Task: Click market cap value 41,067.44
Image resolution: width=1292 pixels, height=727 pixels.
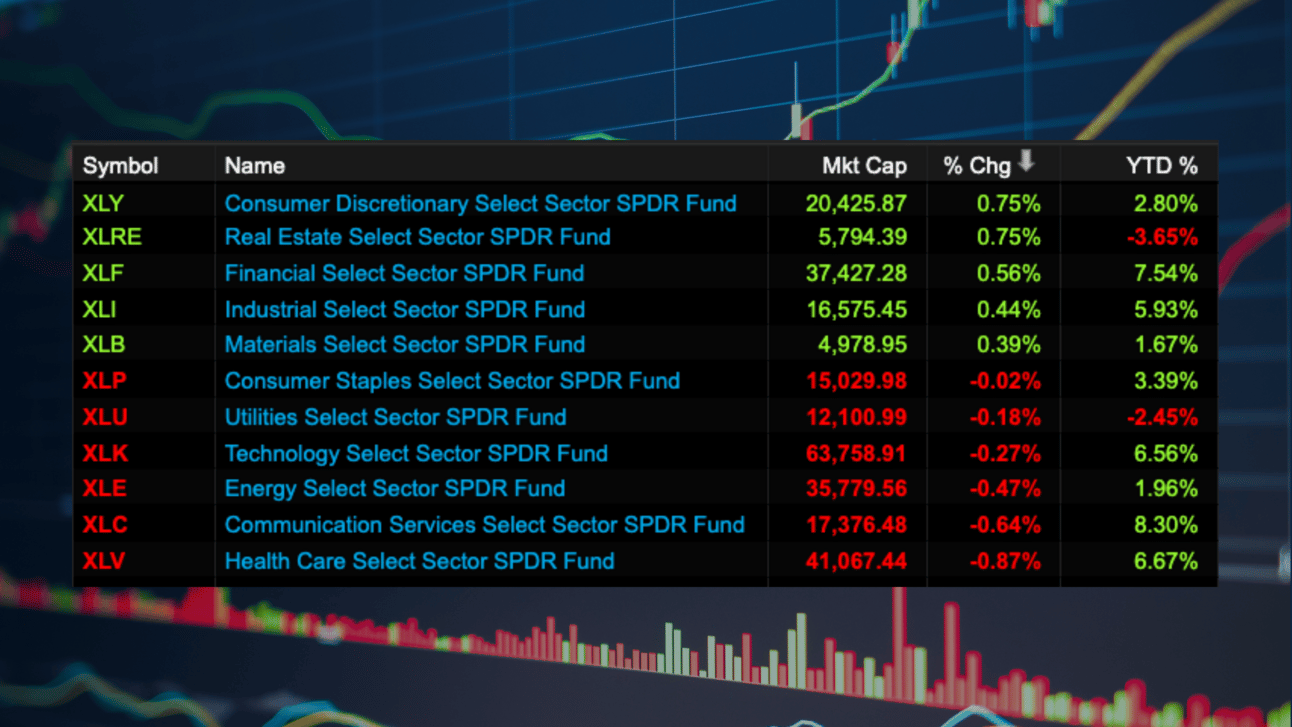Action: click(856, 561)
